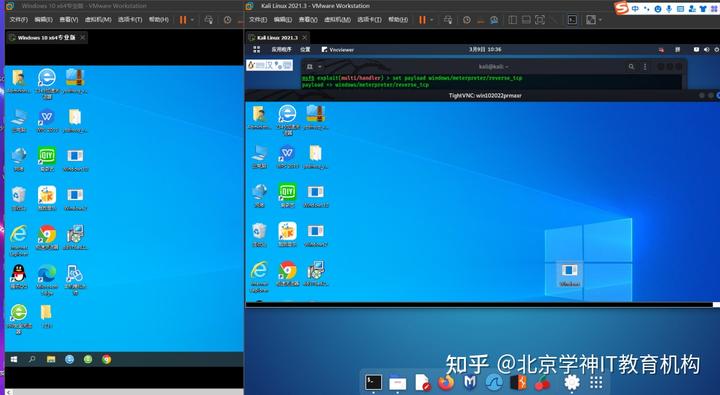The image size is (720, 395).
Task: Enter full screen mode in Kali VMware toolbar
Action: pos(540,20)
